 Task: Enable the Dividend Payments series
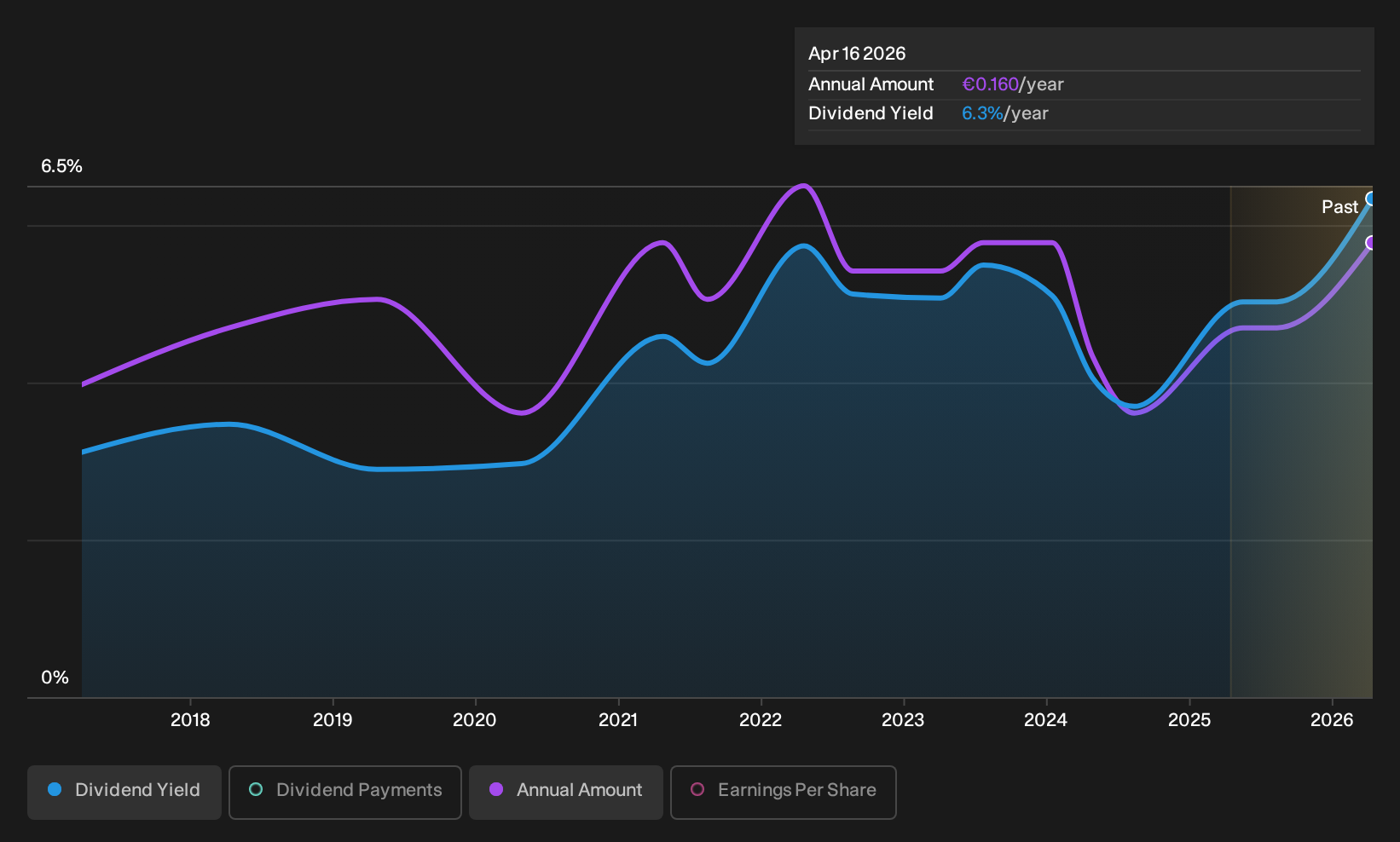coord(345,792)
